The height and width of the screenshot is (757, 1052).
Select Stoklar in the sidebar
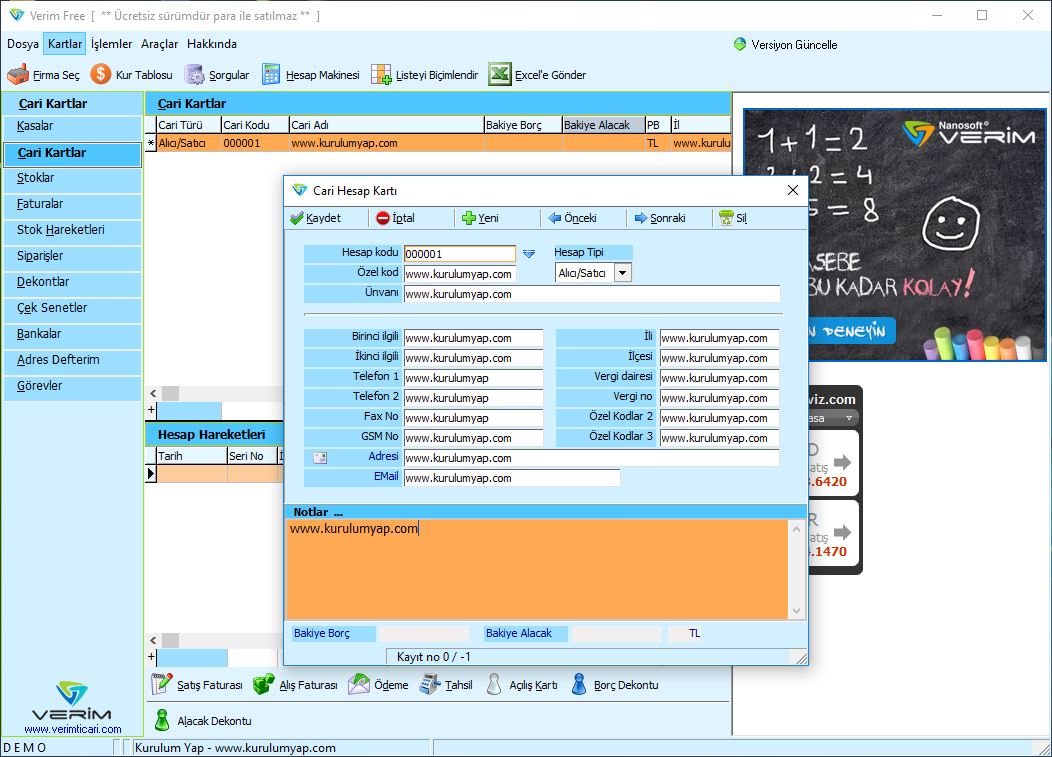(x=72, y=178)
